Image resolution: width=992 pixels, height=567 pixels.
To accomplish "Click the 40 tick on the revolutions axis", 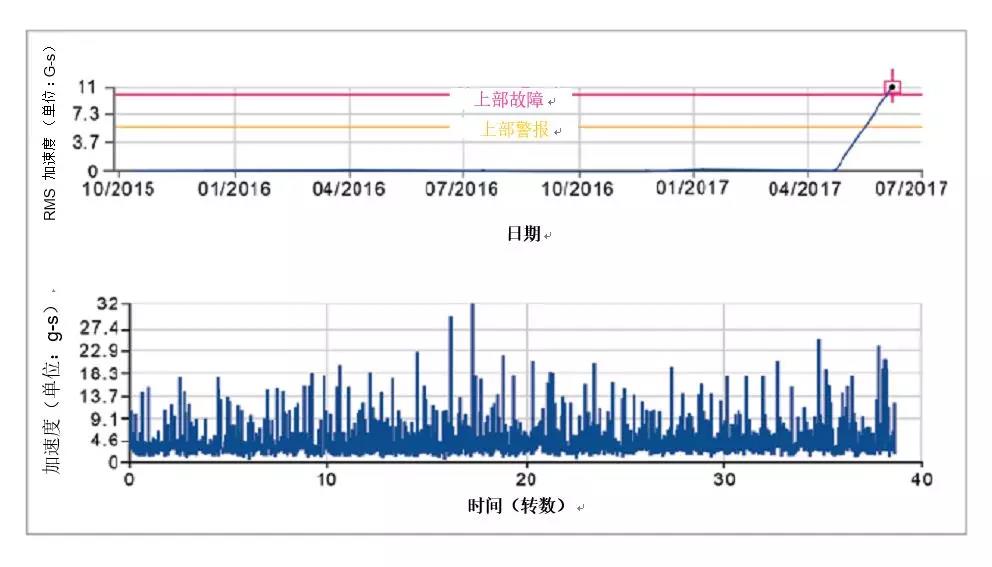I will click(x=921, y=480).
